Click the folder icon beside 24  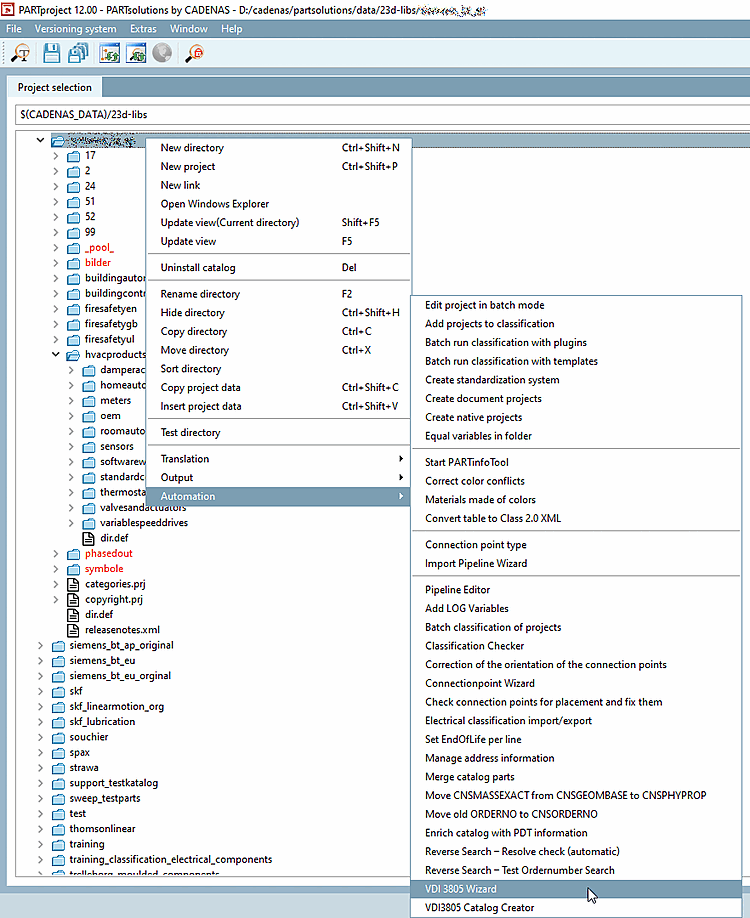point(73,186)
